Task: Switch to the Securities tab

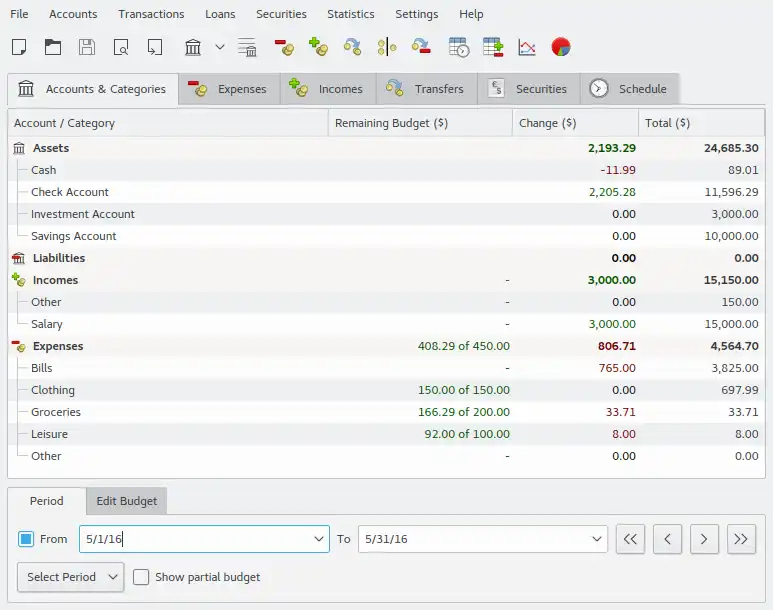Action: click(x=528, y=89)
